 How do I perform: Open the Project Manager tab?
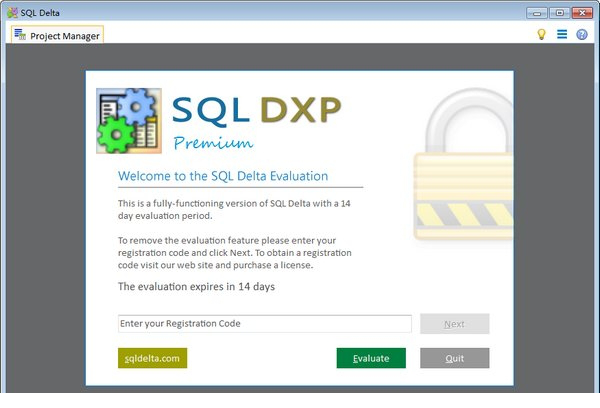click(57, 35)
